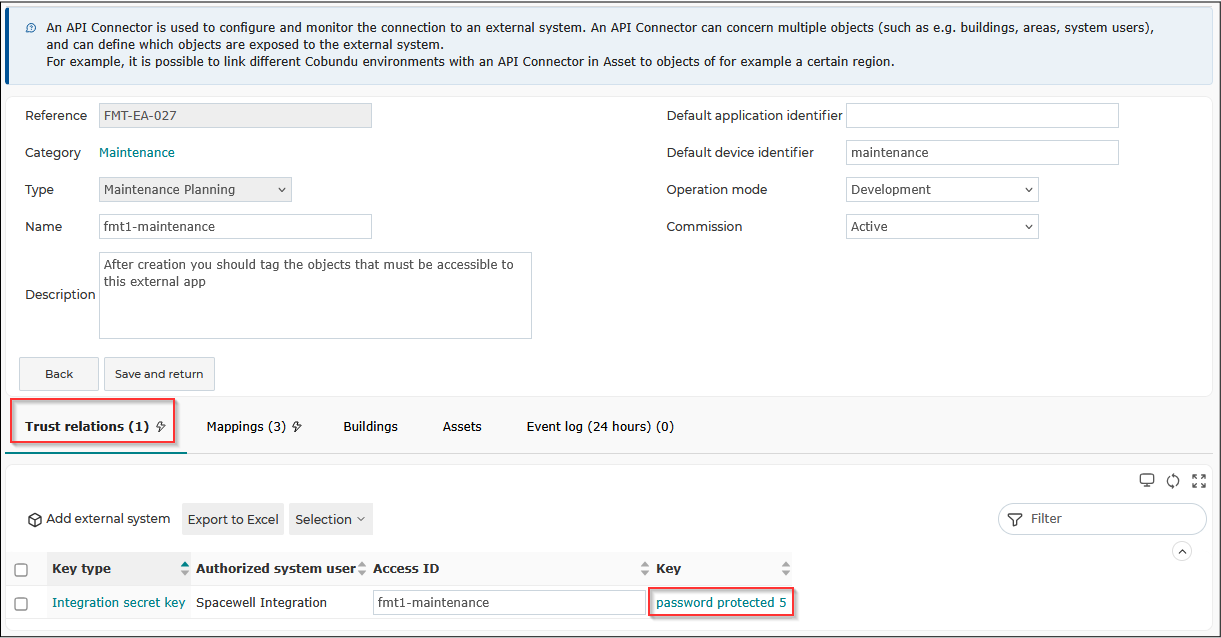The image size is (1221, 638).
Task: Sort by the Key type column arrows
Action: click(184, 569)
